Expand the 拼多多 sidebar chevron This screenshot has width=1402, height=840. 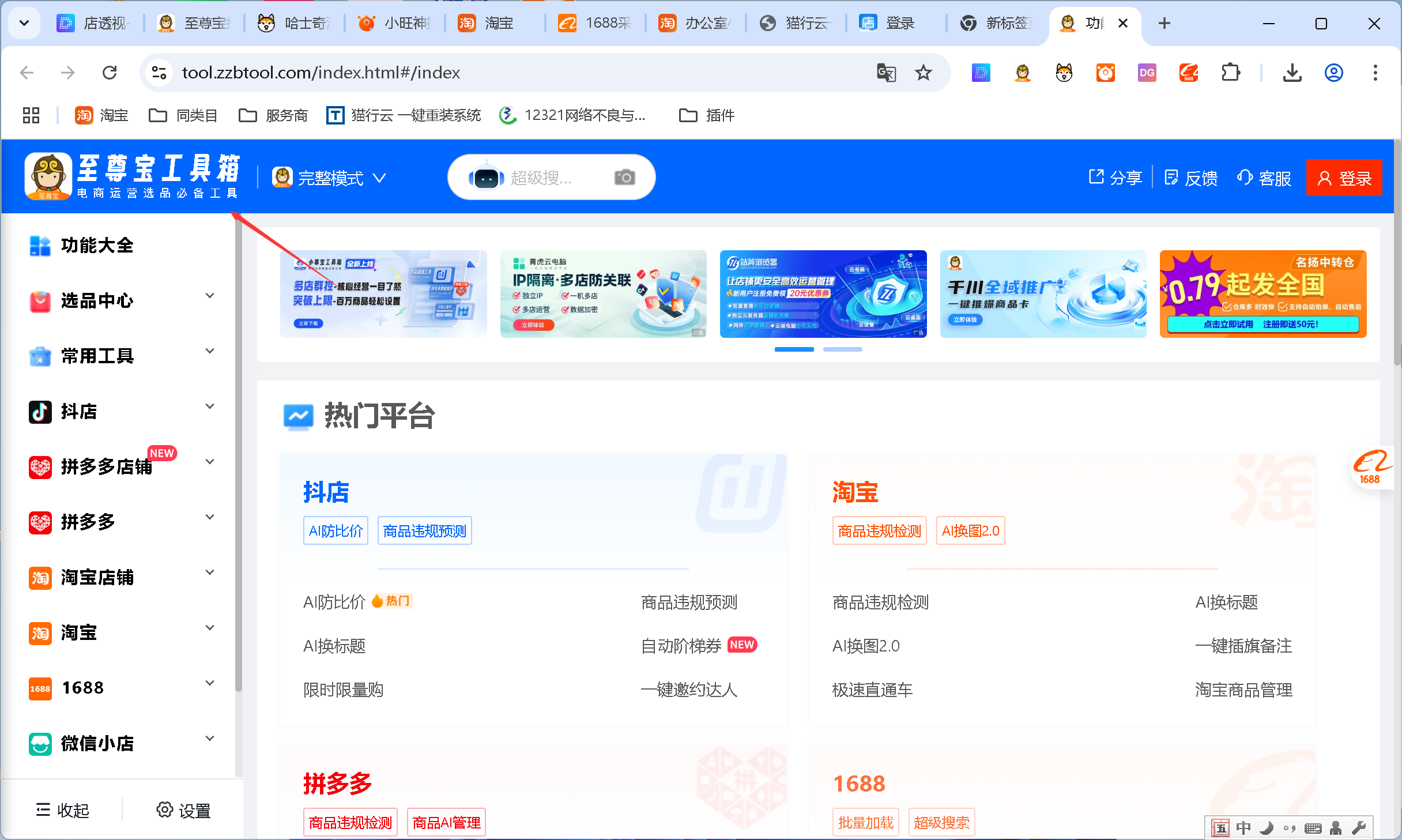click(x=210, y=517)
